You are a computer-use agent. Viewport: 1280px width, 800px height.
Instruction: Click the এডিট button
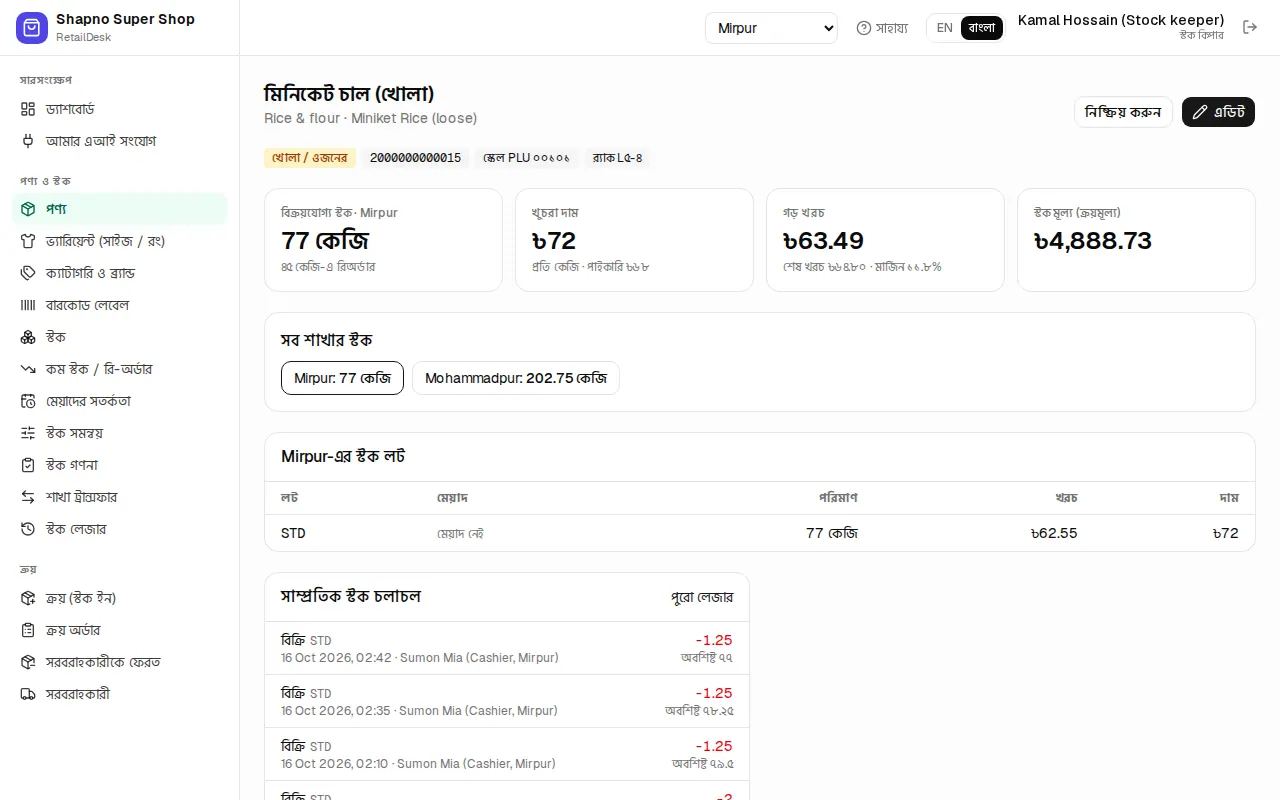1218,112
